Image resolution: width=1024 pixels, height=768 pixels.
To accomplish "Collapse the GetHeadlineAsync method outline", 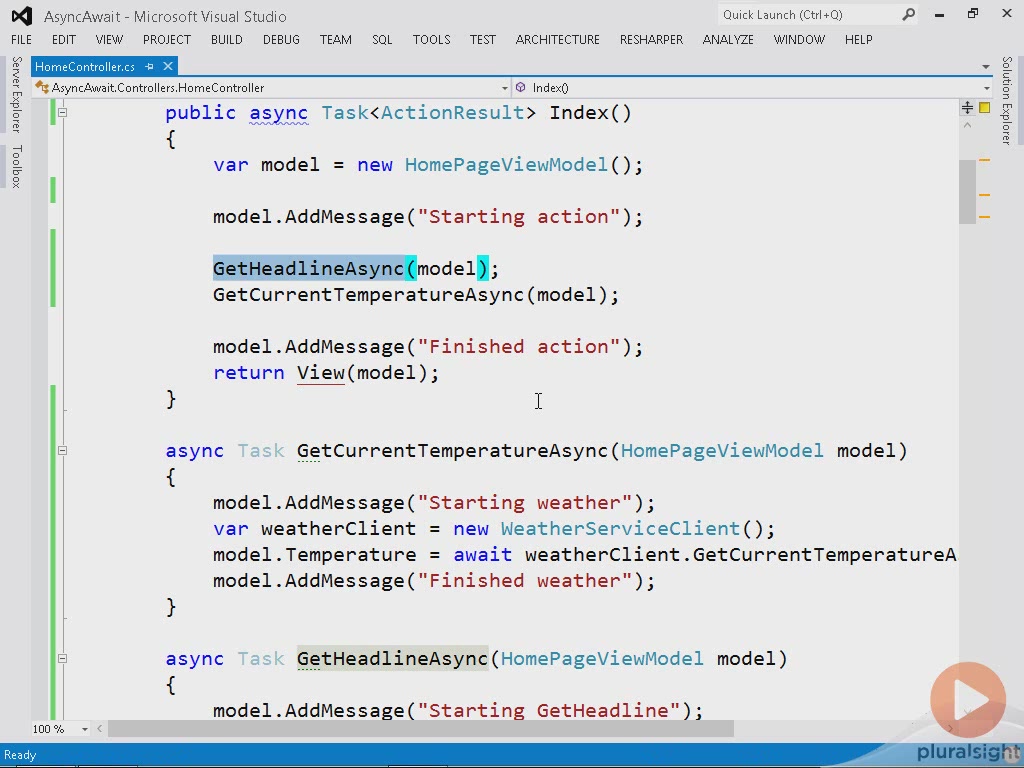I will click(x=63, y=658).
